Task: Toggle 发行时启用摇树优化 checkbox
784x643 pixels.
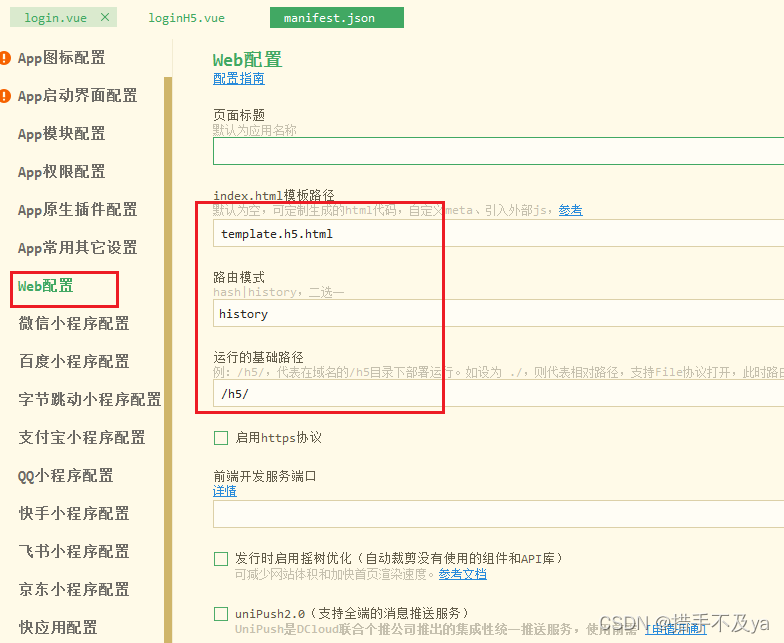Action: click(x=221, y=558)
